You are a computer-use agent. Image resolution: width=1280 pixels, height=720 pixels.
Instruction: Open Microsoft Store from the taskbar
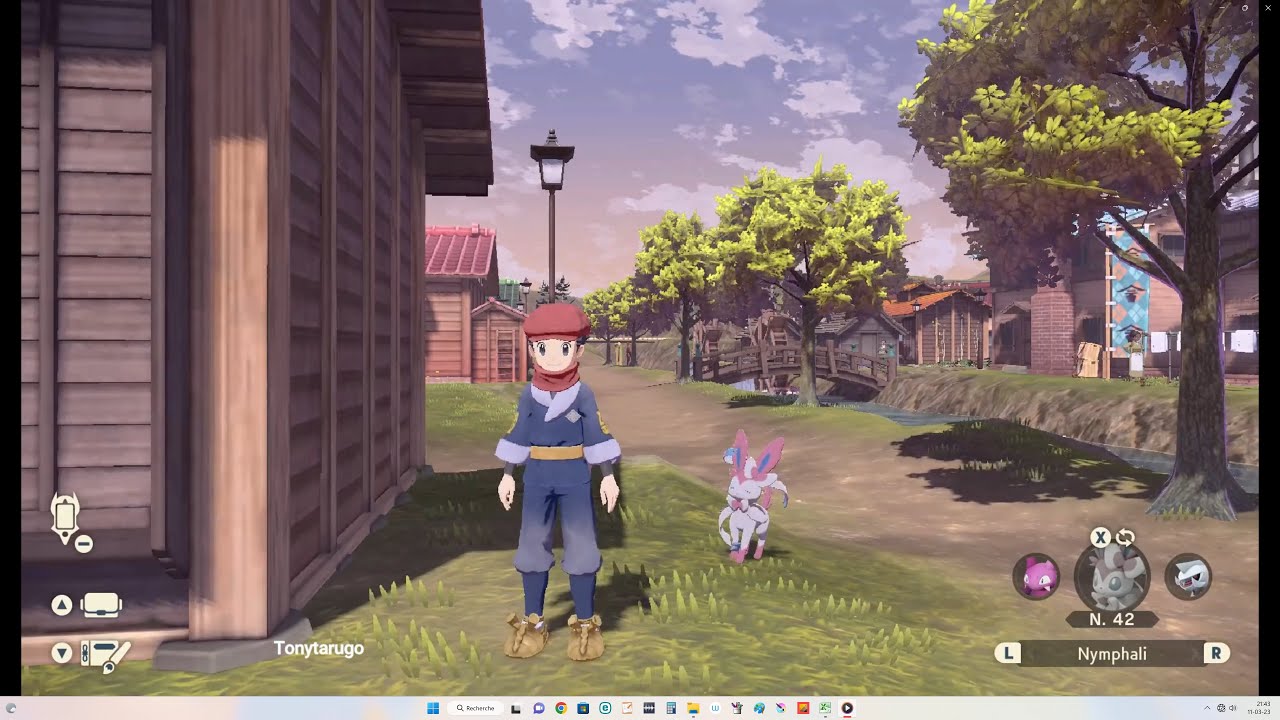click(583, 708)
